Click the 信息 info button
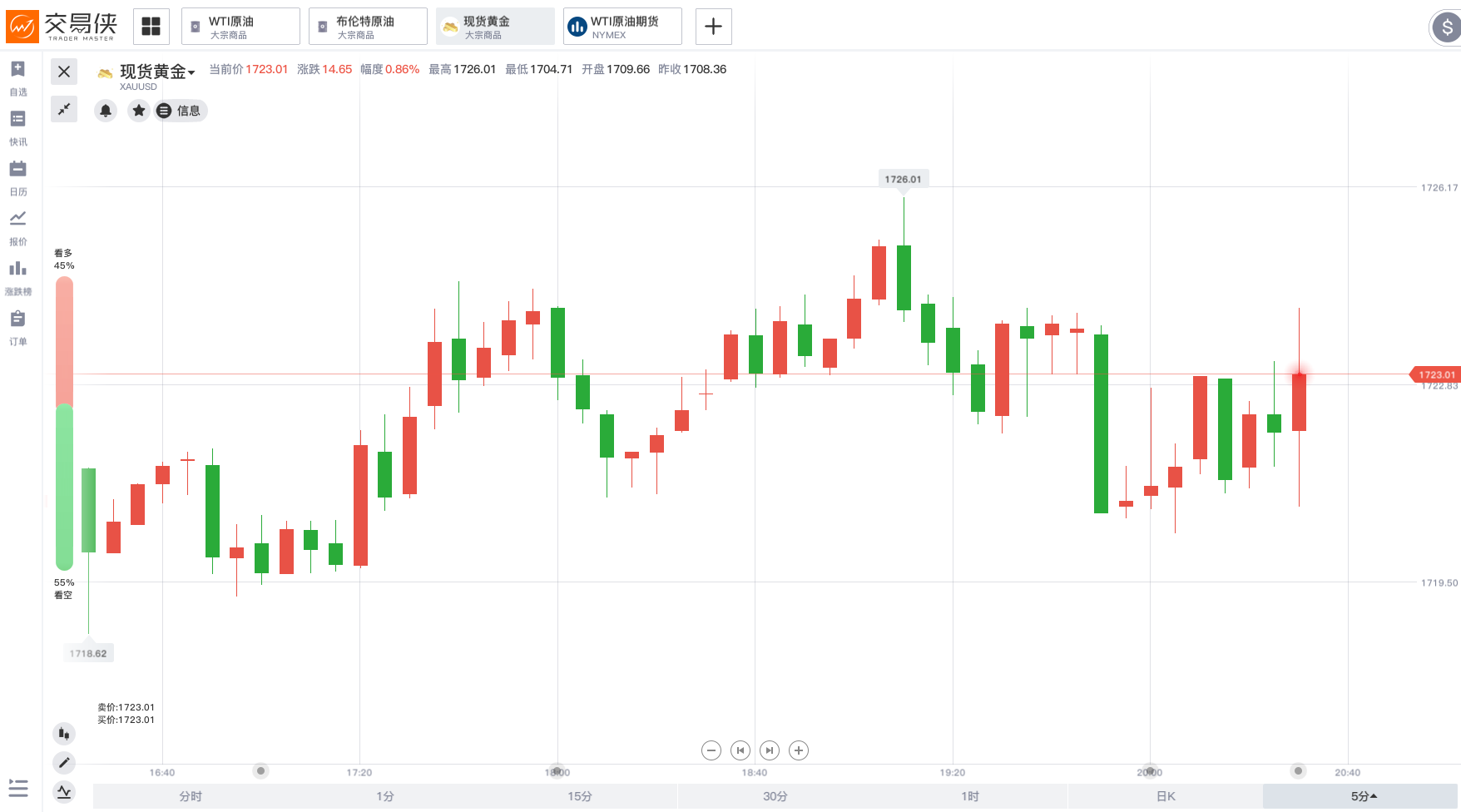 (181, 111)
